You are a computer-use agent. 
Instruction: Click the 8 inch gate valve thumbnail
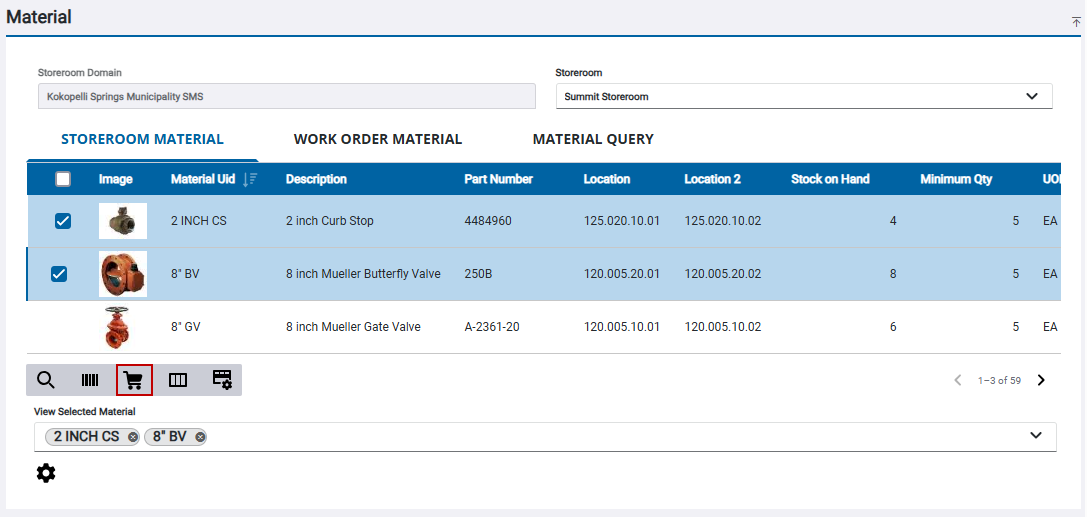122,327
